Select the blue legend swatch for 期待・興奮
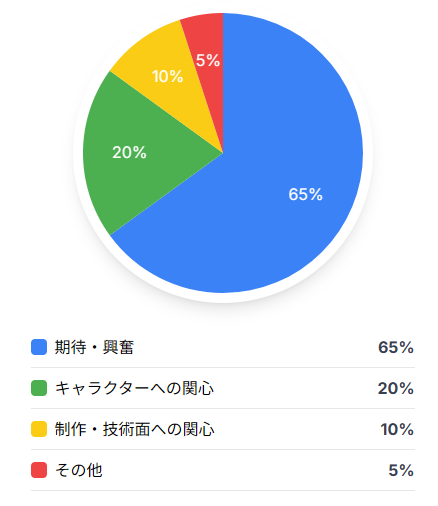The width and height of the screenshot is (438, 506). pos(39,347)
